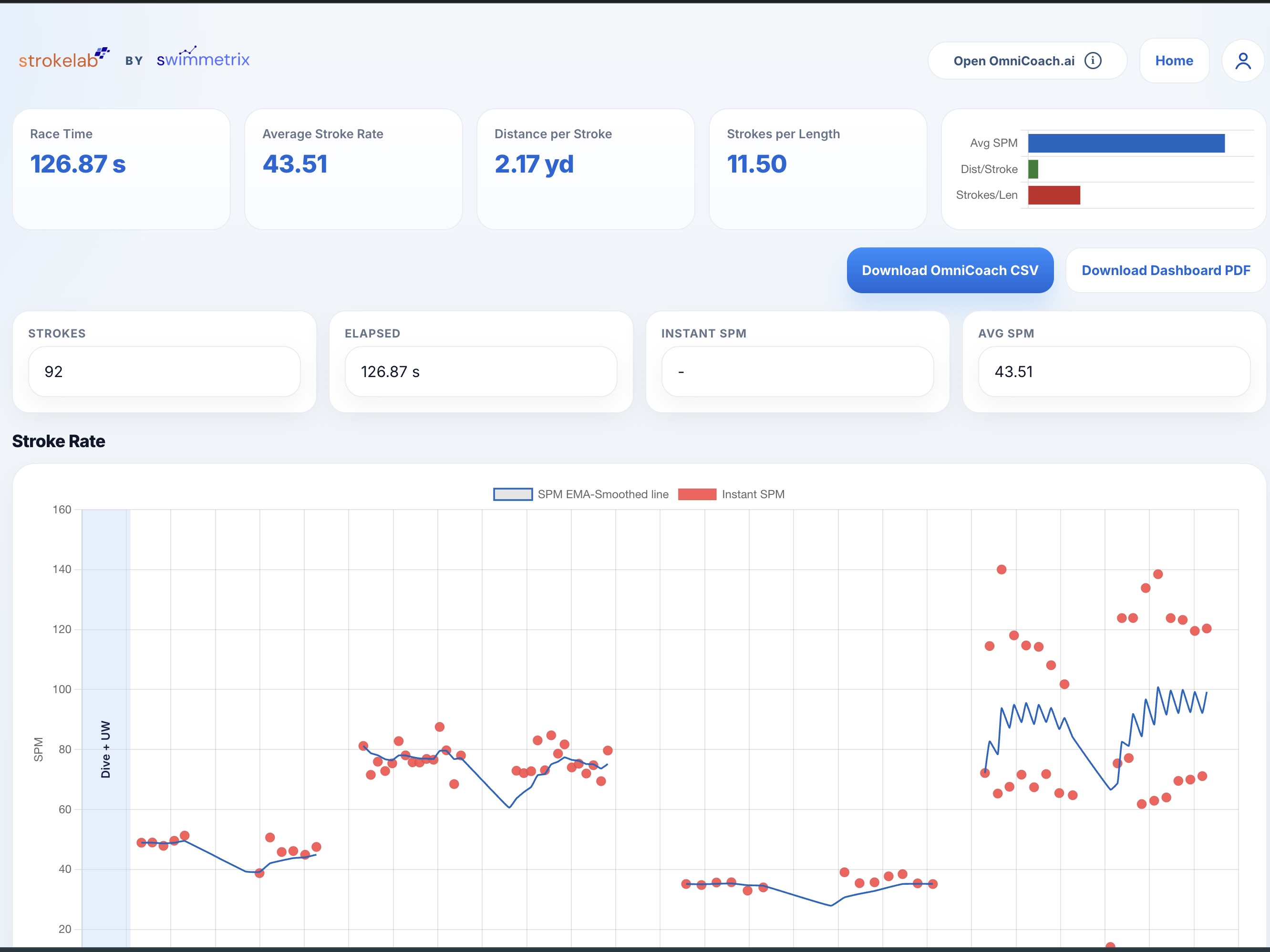Click the Strokes field showing 92

click(164, 371)
